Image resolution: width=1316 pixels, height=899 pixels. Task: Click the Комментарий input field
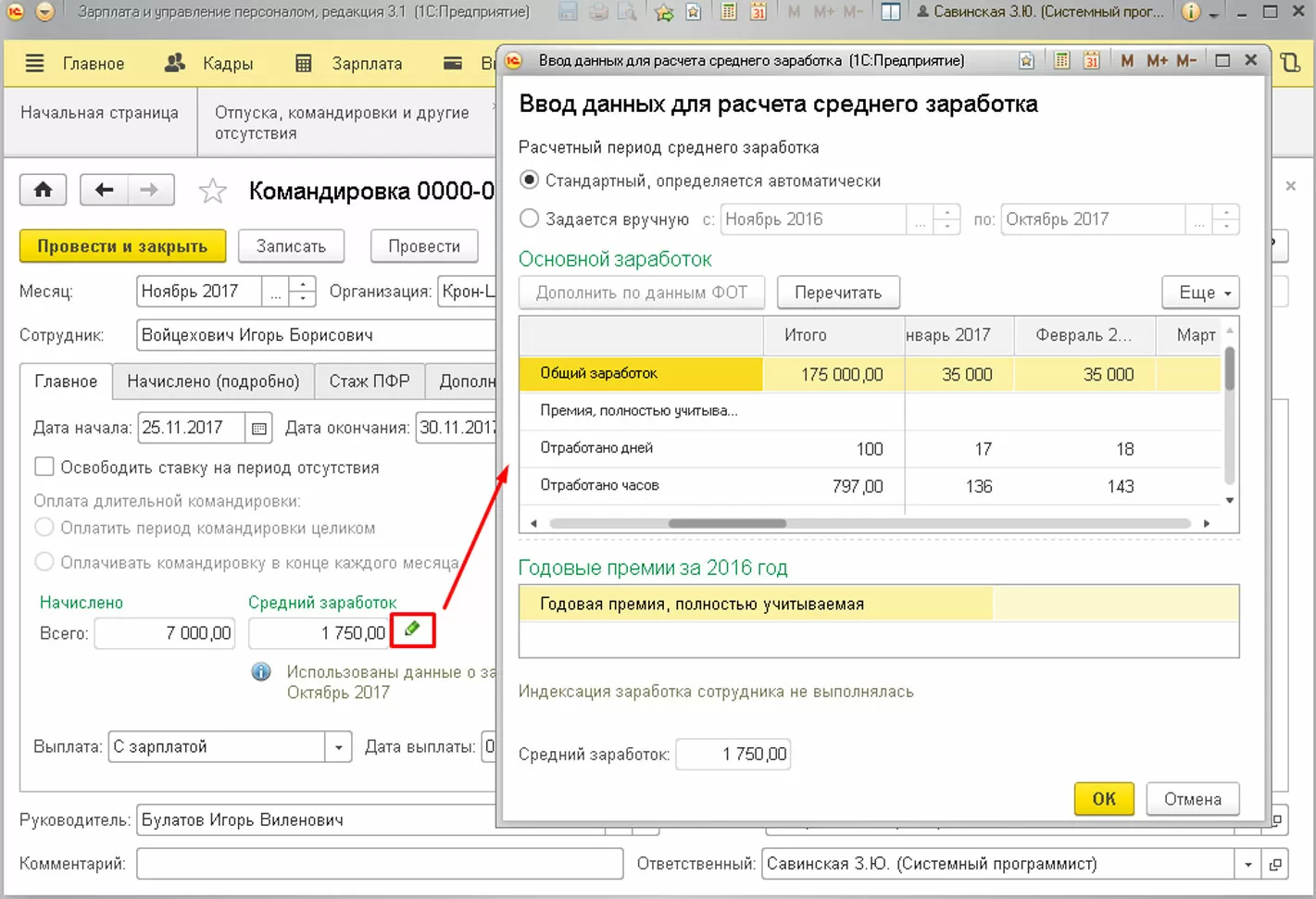pyautogui.click(x=379, y=864)
